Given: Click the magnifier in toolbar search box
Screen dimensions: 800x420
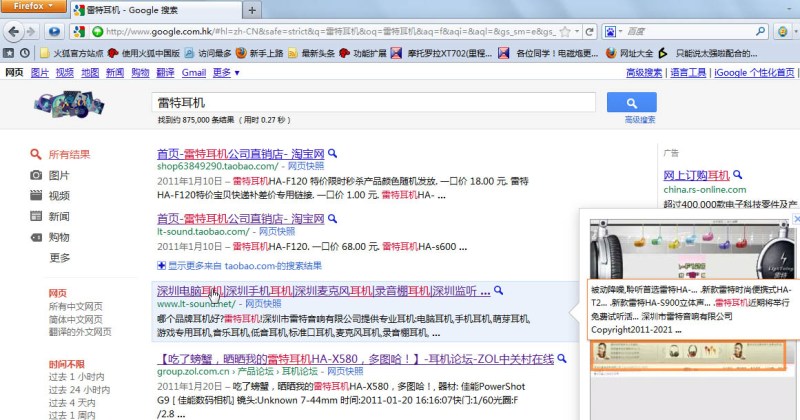Looking at the screenshot, I should coord(760,32).
